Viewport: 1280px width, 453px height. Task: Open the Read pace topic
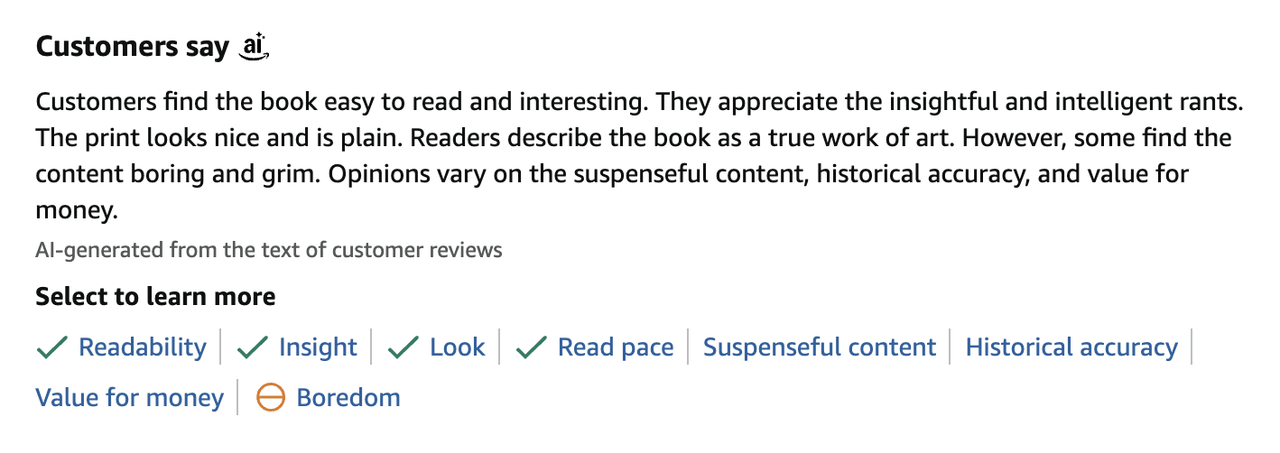click(615, 347)
